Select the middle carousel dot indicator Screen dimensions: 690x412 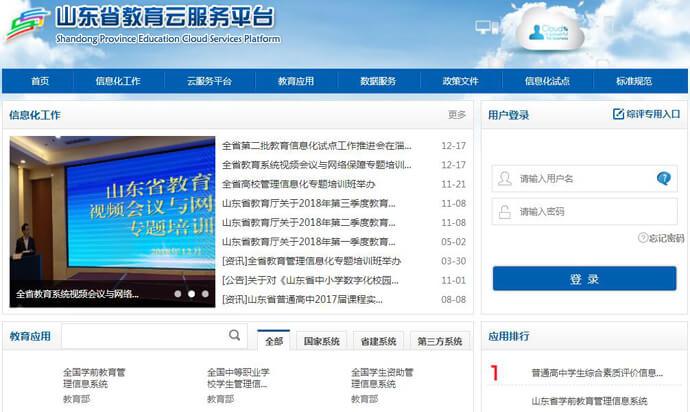click(x=192, y=294)
